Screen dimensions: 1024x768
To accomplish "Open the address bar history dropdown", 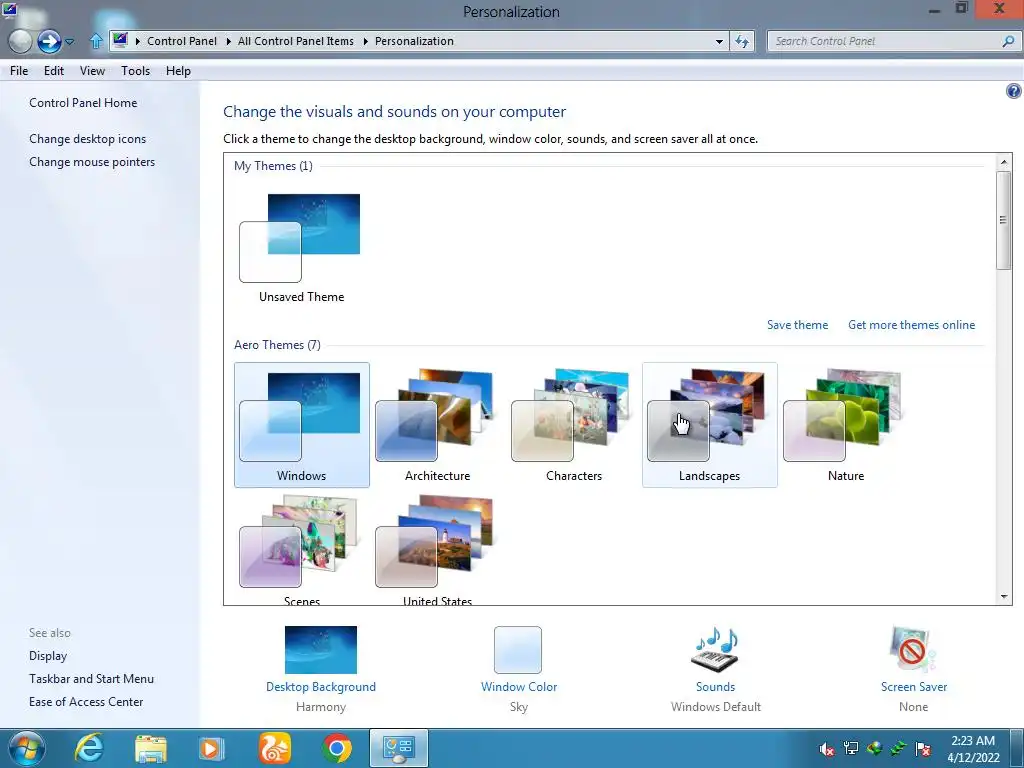I will coord(719,41).
